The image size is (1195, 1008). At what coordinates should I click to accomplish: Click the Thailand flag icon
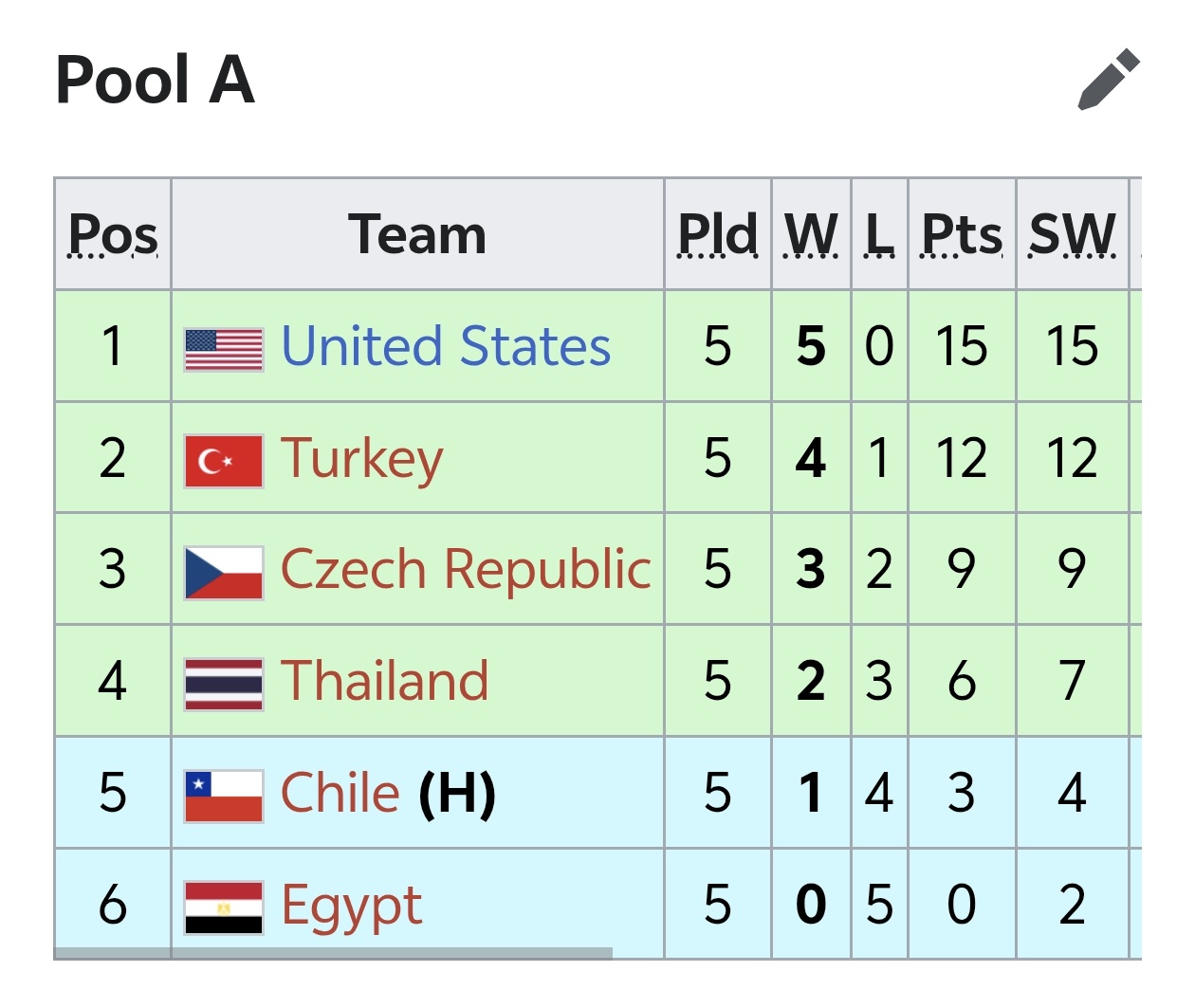[224, 685]
